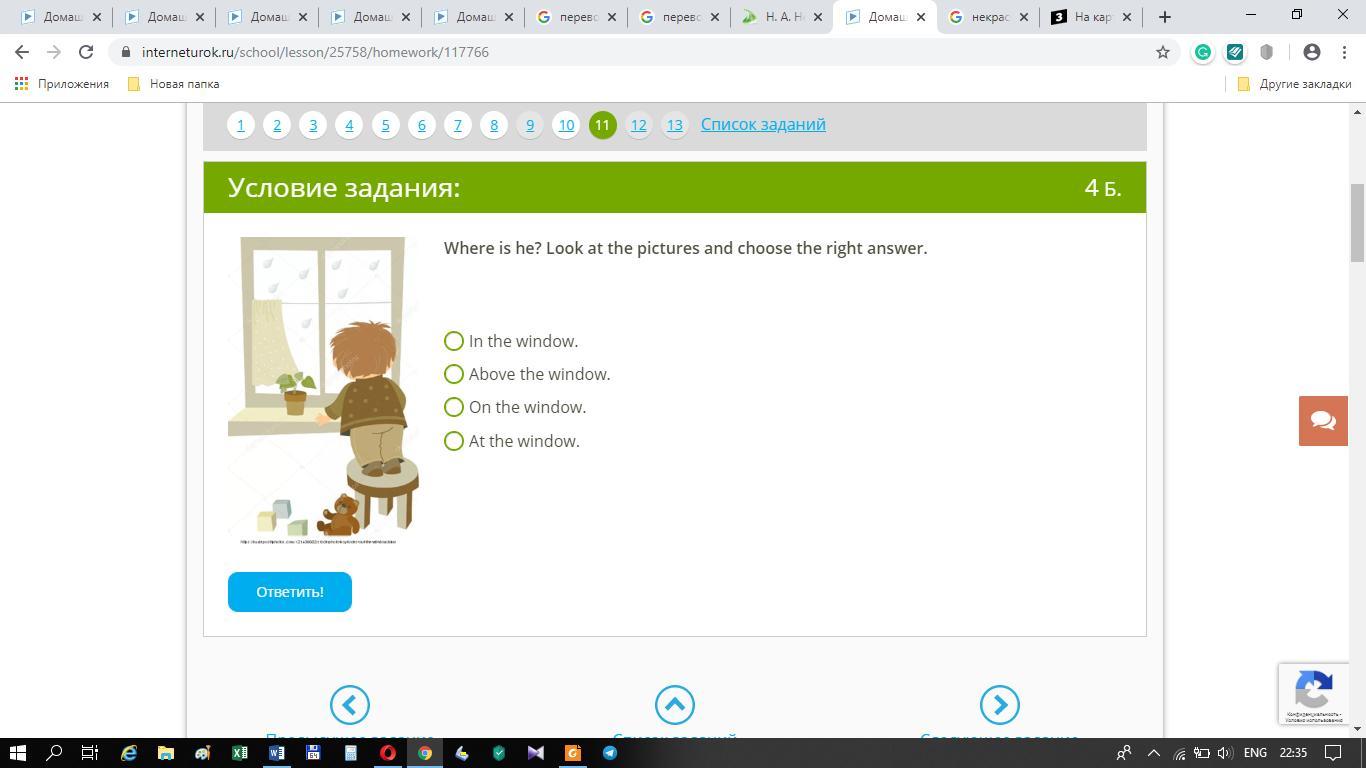Expand hidden system tray icons
Screen dimensions: 1366x768
[x=1153, y=753]
